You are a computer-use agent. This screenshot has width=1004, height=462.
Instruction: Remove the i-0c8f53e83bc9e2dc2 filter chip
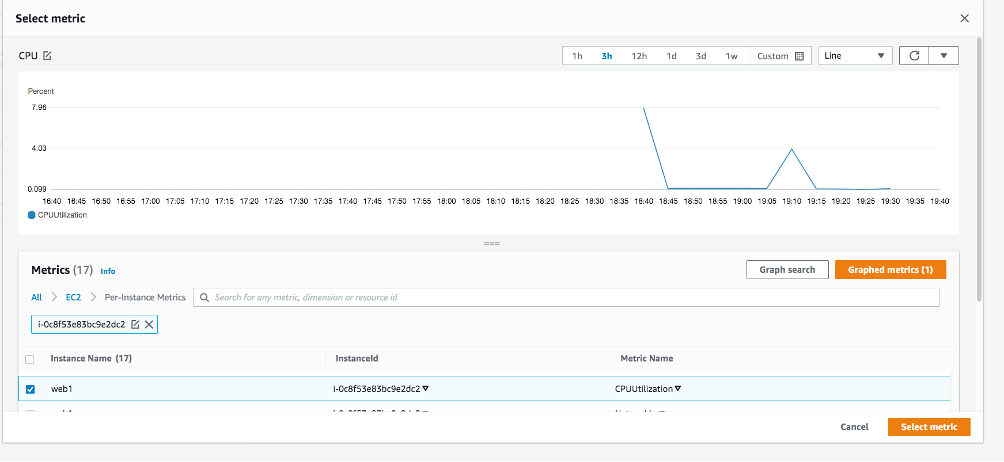(x=149, y=324)
